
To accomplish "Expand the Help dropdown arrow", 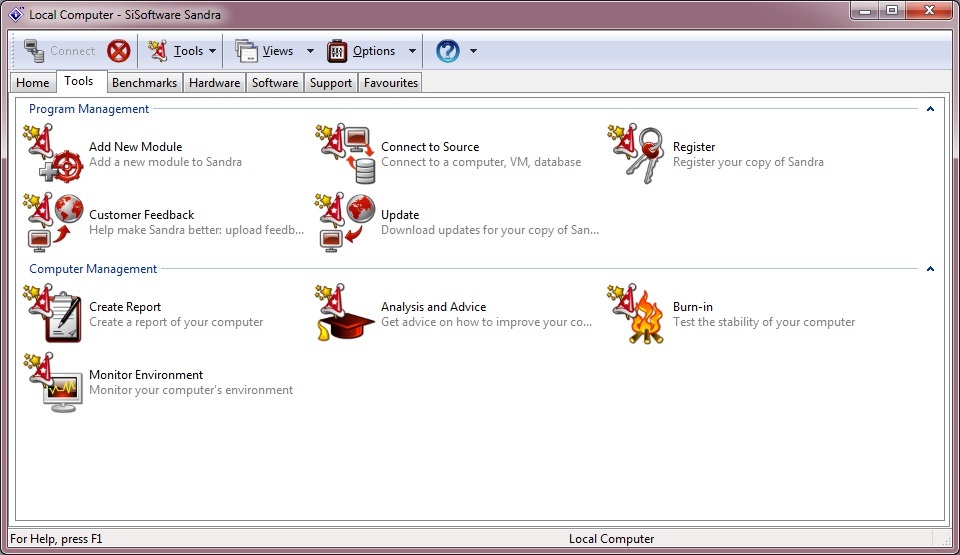I will [x=473, y=51].
